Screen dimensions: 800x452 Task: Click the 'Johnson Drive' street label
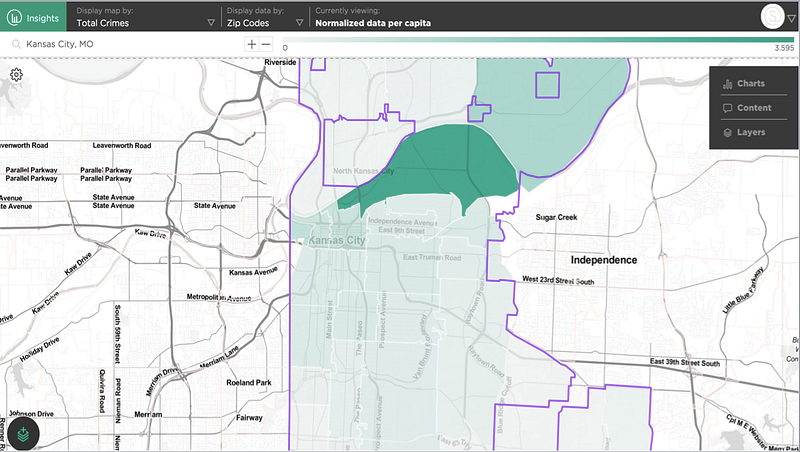point(31,414)
